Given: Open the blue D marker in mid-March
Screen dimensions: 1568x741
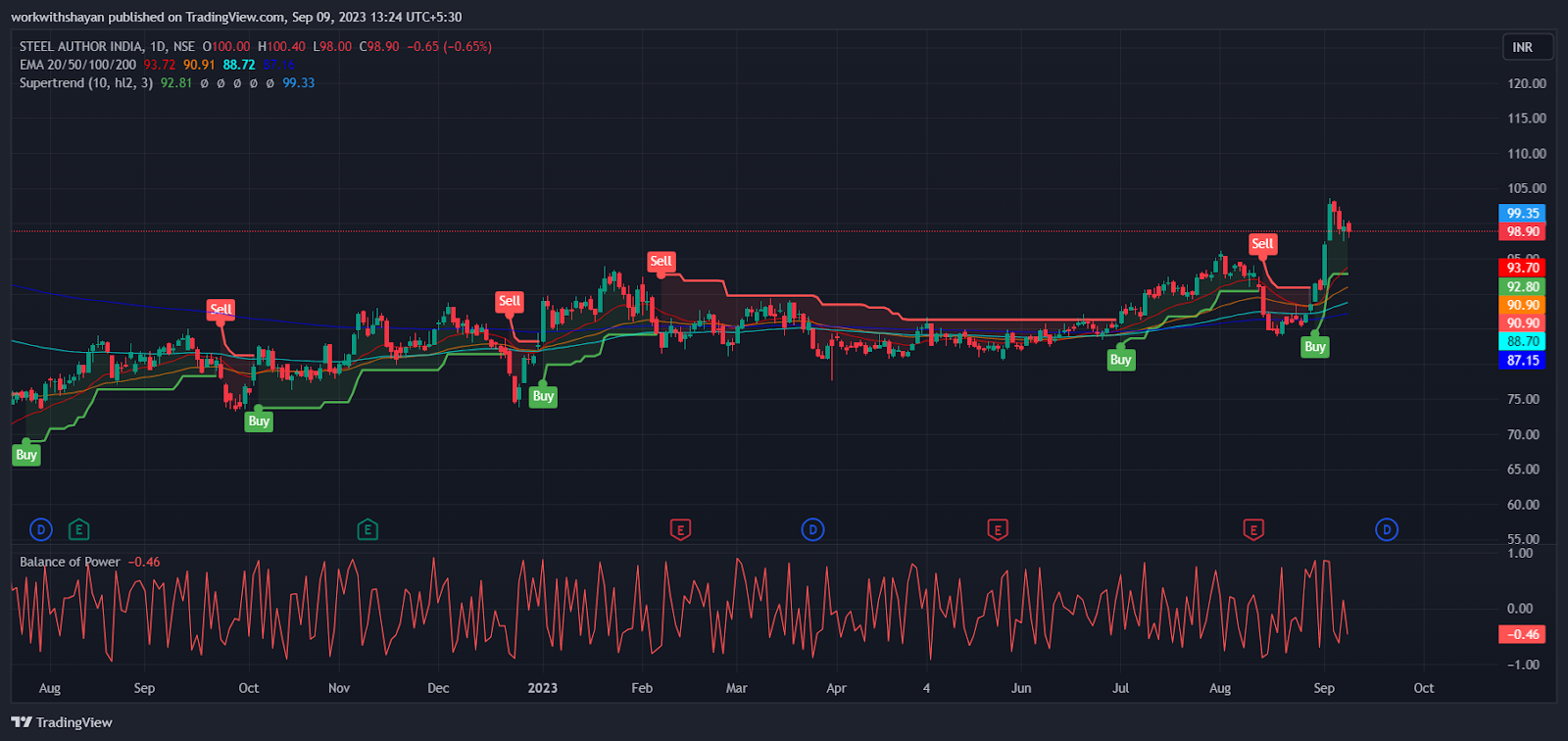Looking at the screenshot, I should point(812,530).
